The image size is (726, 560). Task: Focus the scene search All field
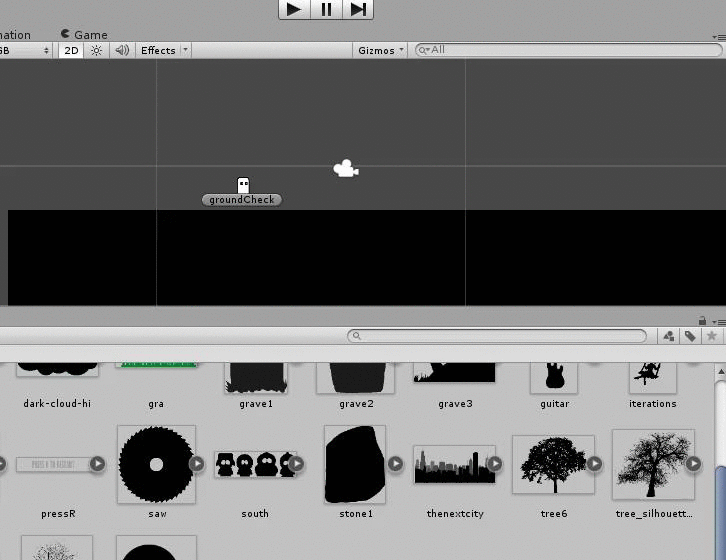[x=569, y=50]
